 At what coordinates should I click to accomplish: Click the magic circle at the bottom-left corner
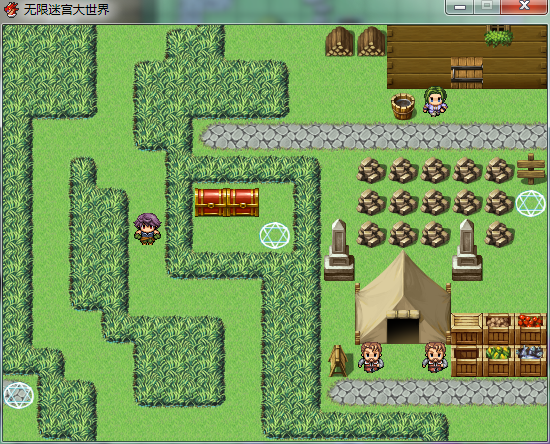[x=18, y=395]
